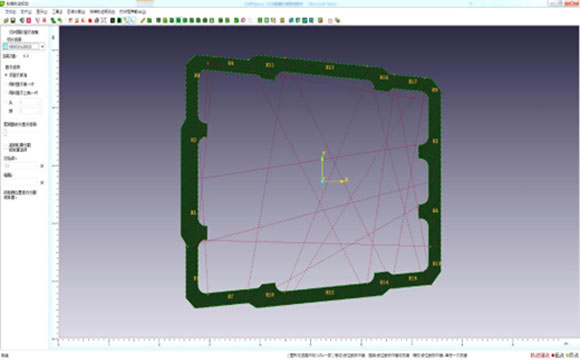Click the floppy-disk save icon in toolbar
Screen dimensions: 580x360
click(13, 20)
